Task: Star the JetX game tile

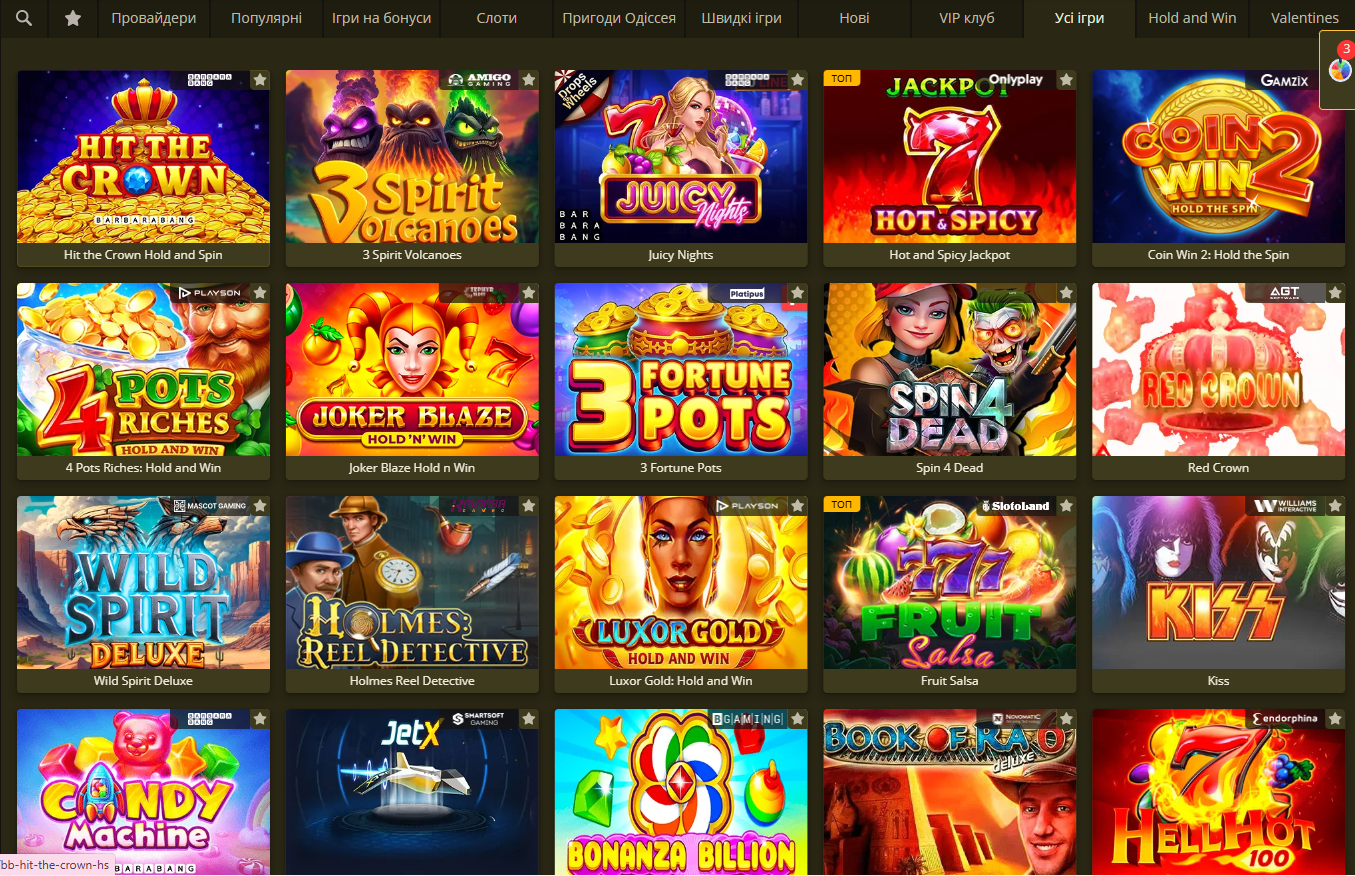Action: 529,719
